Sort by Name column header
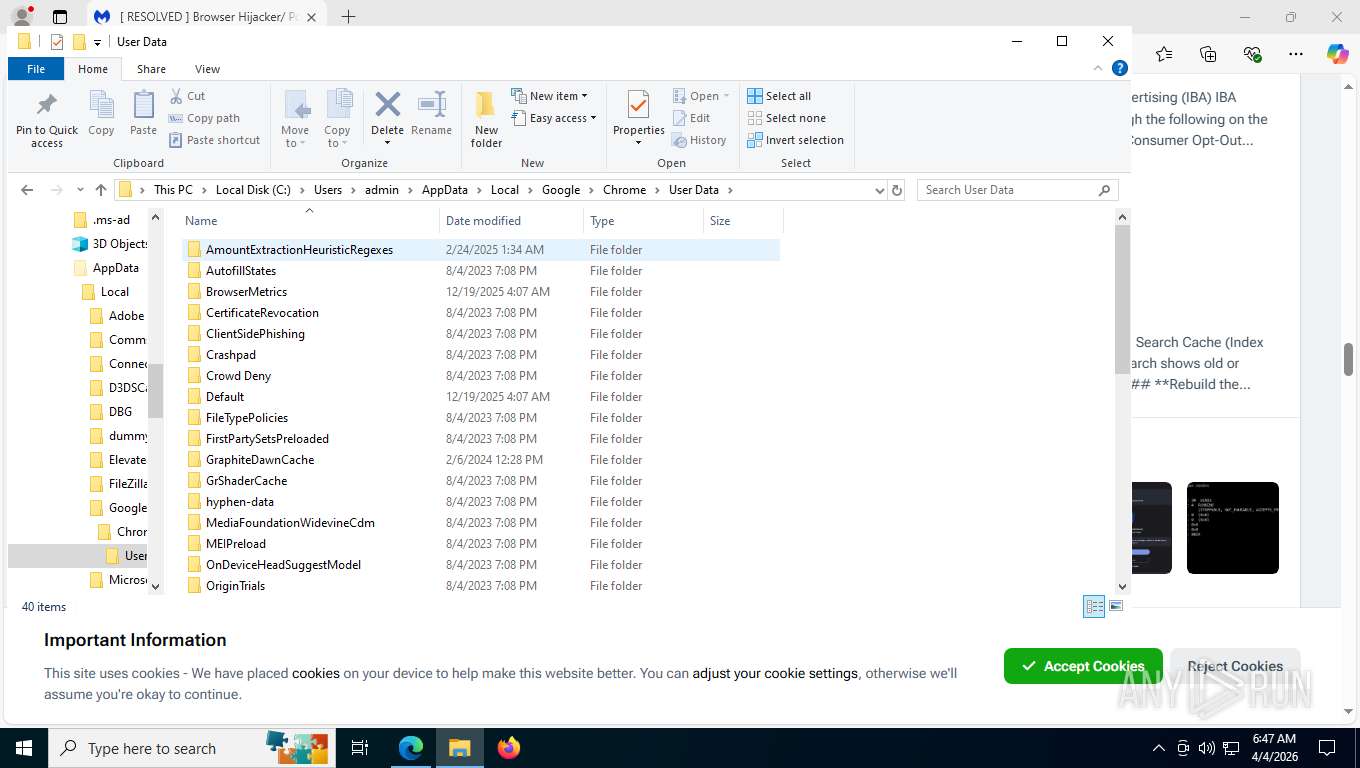 point(310,220)
